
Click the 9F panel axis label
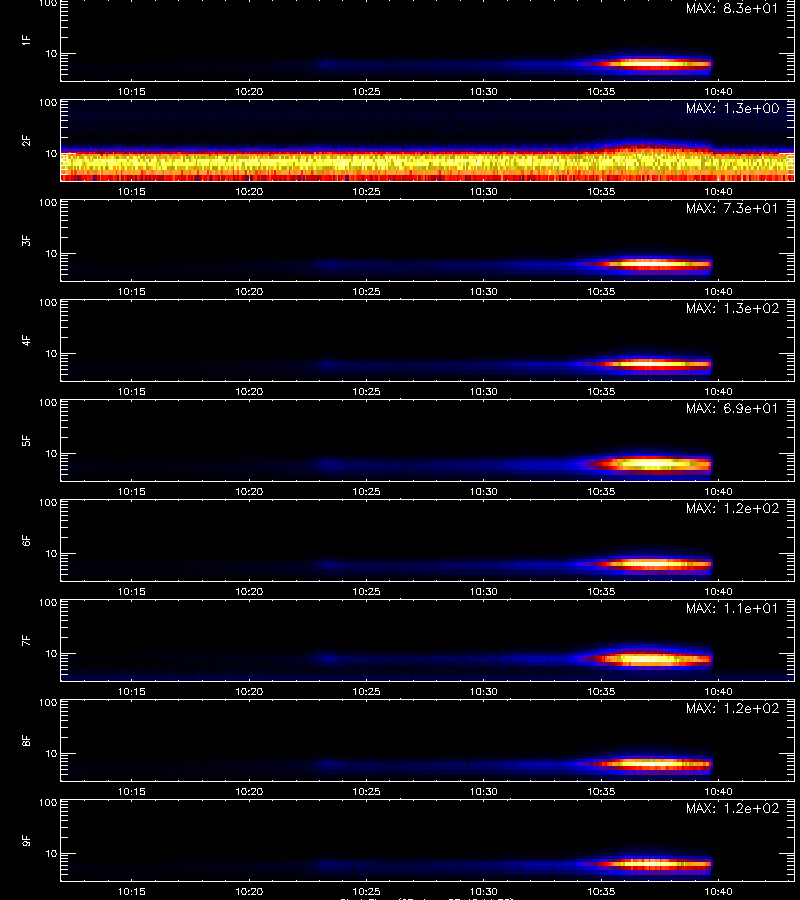(26, 841)
